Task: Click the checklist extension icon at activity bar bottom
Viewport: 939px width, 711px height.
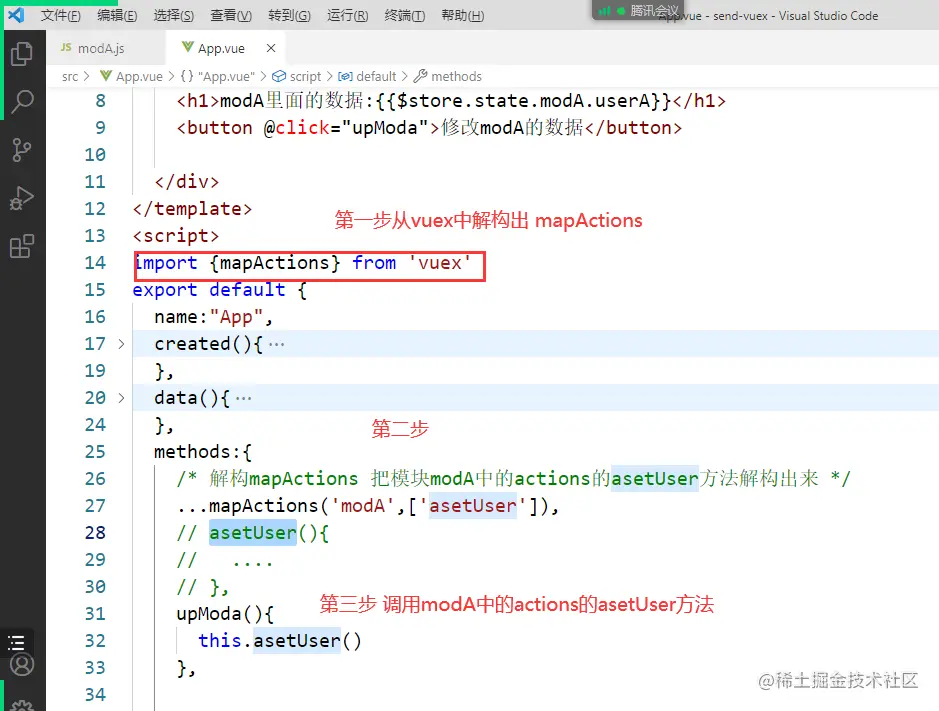Action: 22,644
